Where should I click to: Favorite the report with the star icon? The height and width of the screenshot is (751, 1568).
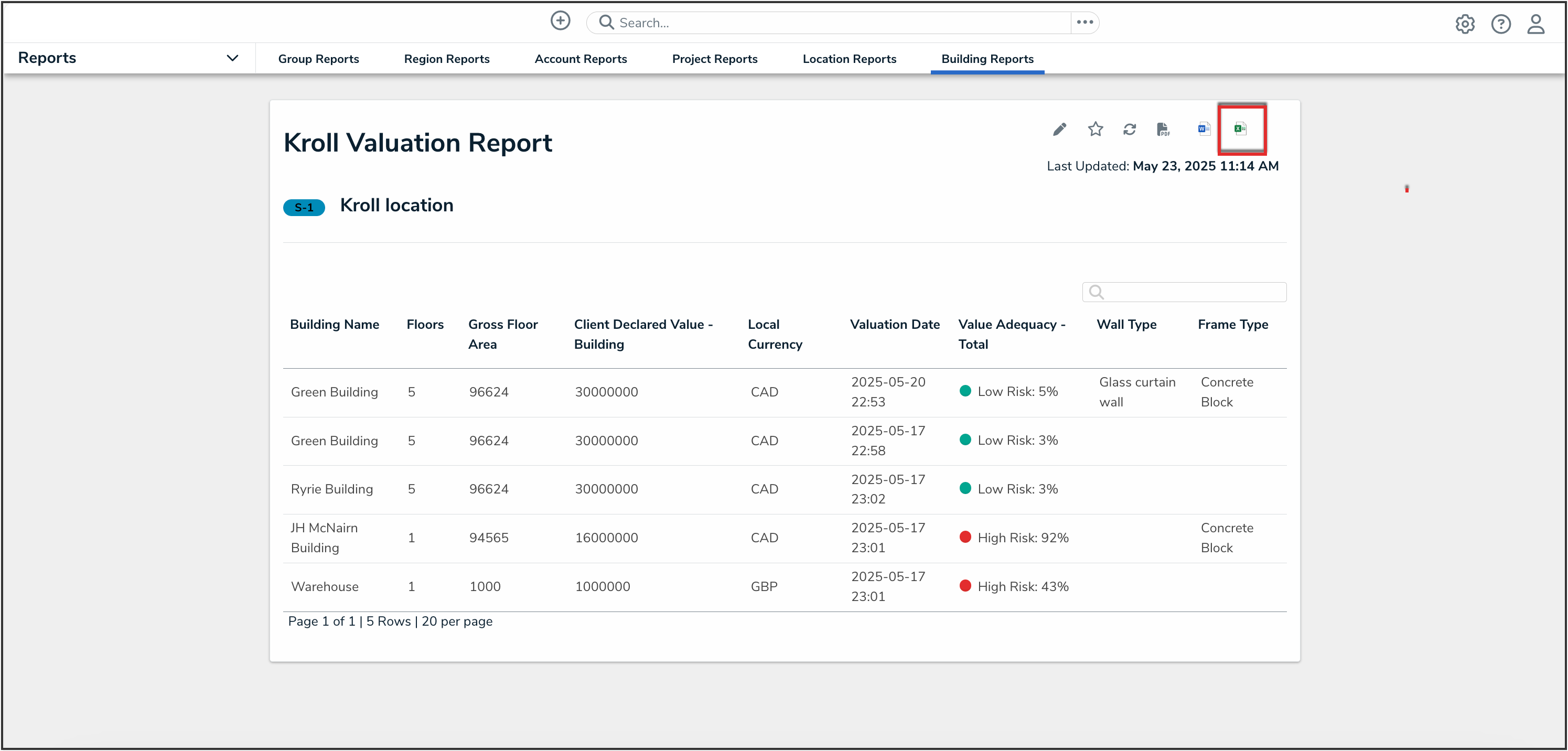[x=1095, y=129]
